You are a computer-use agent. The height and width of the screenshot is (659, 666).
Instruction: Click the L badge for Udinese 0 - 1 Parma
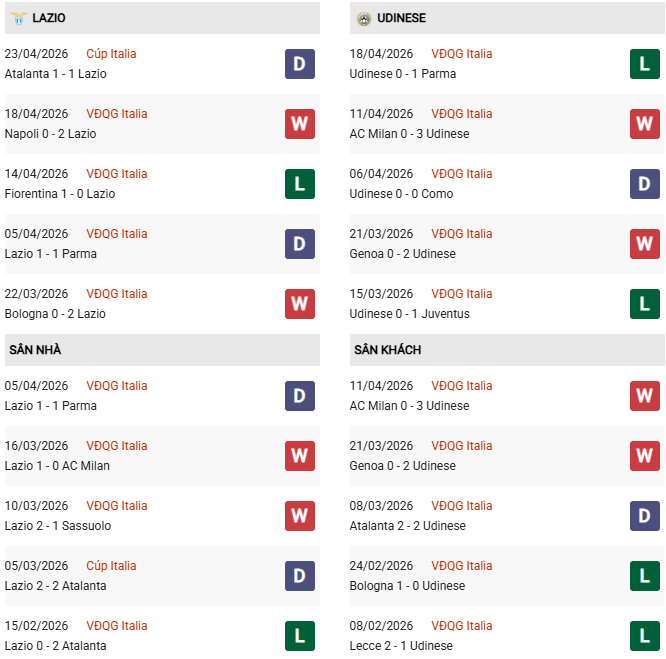point(645,64)
